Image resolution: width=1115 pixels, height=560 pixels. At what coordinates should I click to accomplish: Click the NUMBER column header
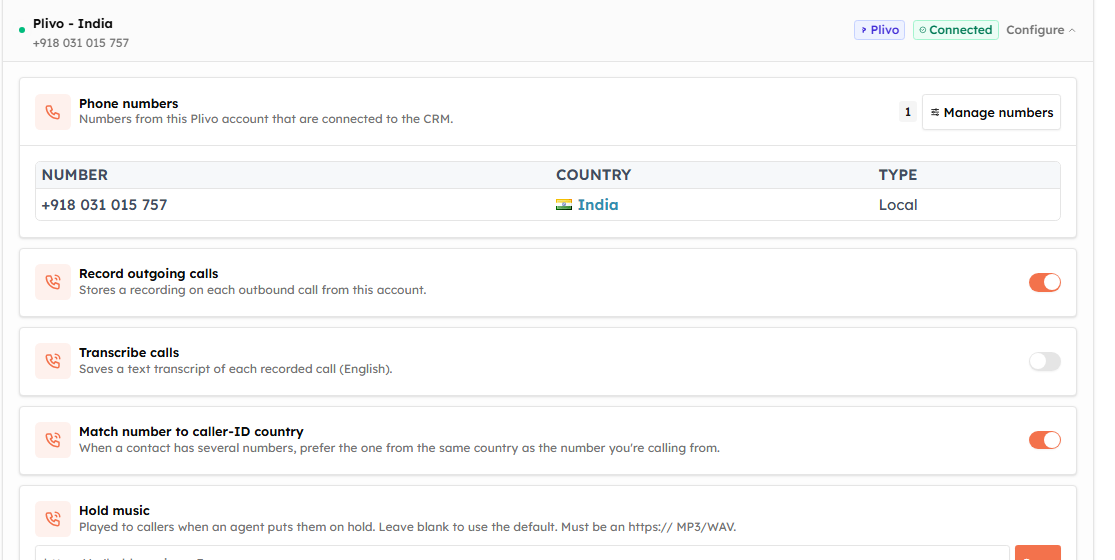[75, 175]
